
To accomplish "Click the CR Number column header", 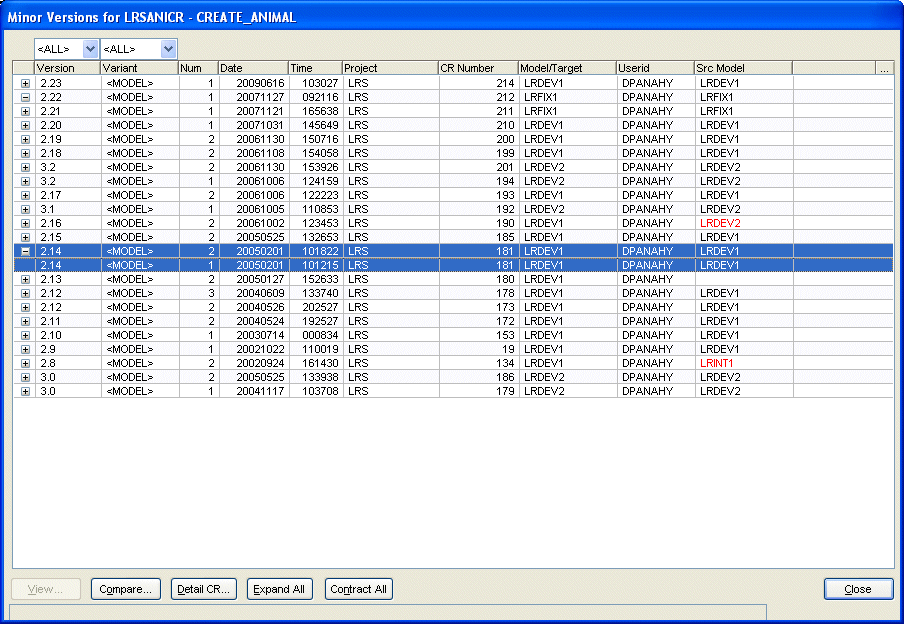I will tap(477, 68).
